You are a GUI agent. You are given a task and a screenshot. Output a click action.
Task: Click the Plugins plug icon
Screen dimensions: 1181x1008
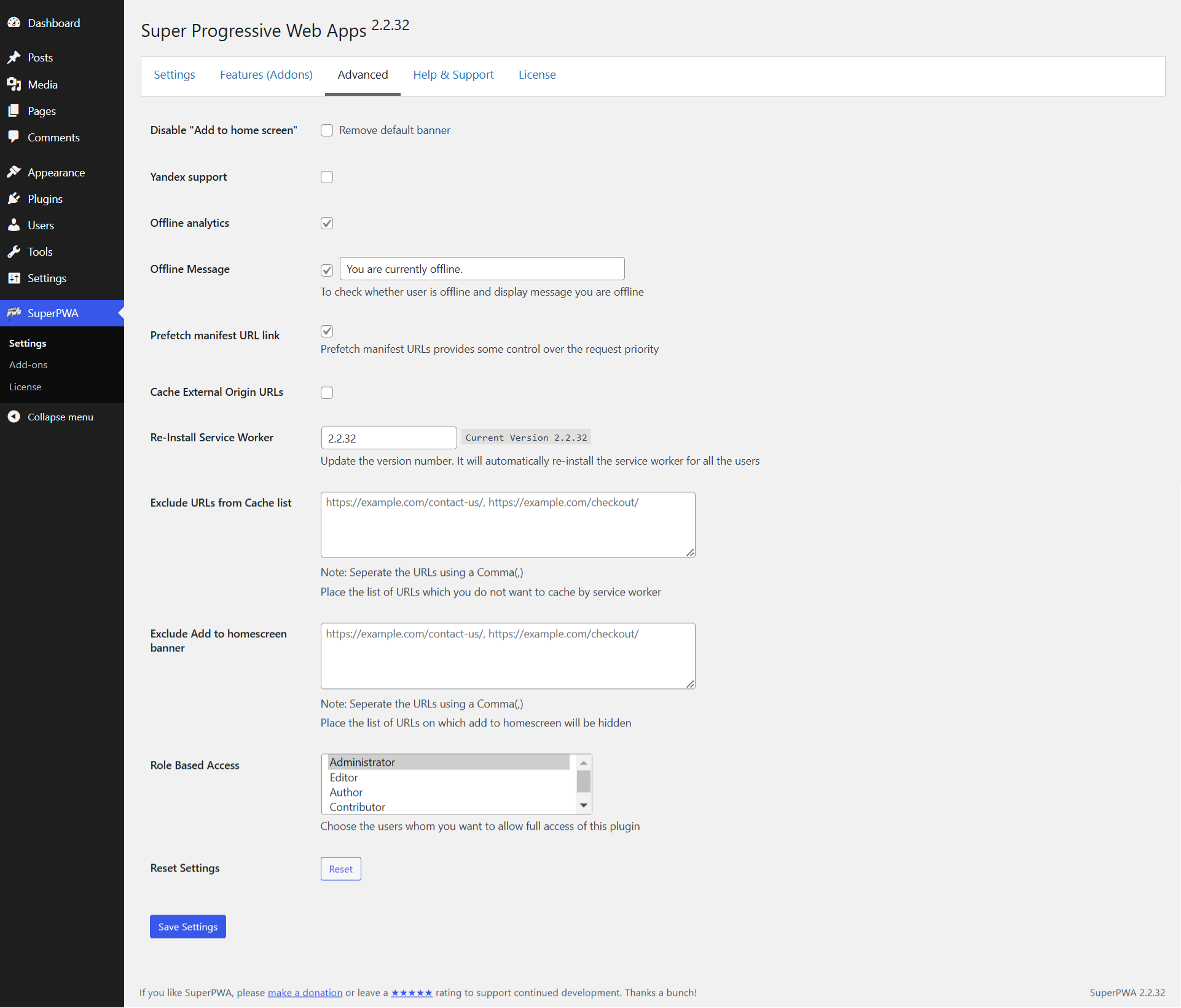tap(14, 199)
